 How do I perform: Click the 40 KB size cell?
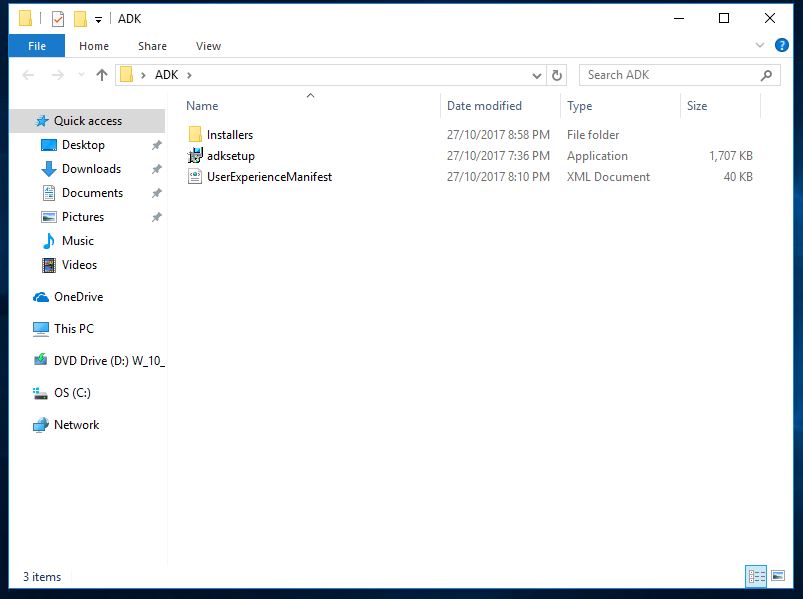[738, 177]
